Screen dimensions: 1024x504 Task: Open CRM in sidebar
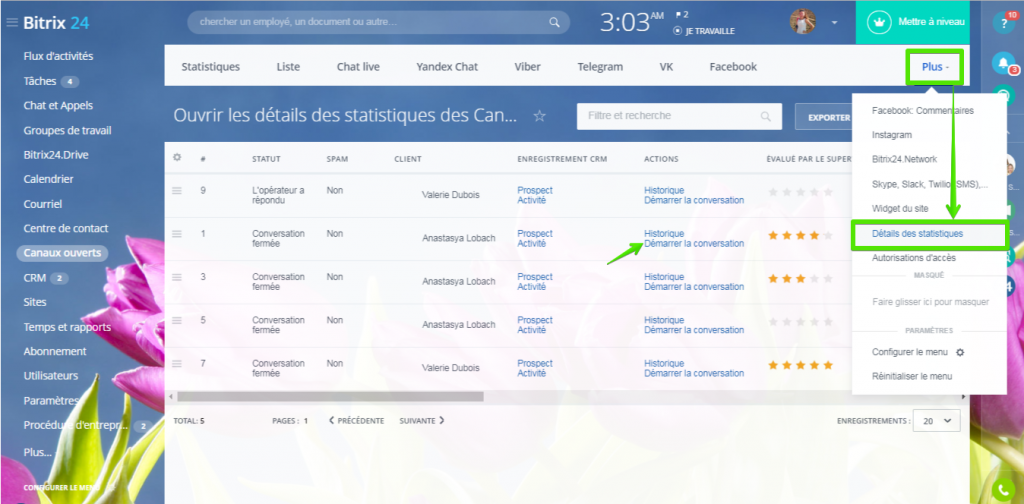[x=35, y=277]
